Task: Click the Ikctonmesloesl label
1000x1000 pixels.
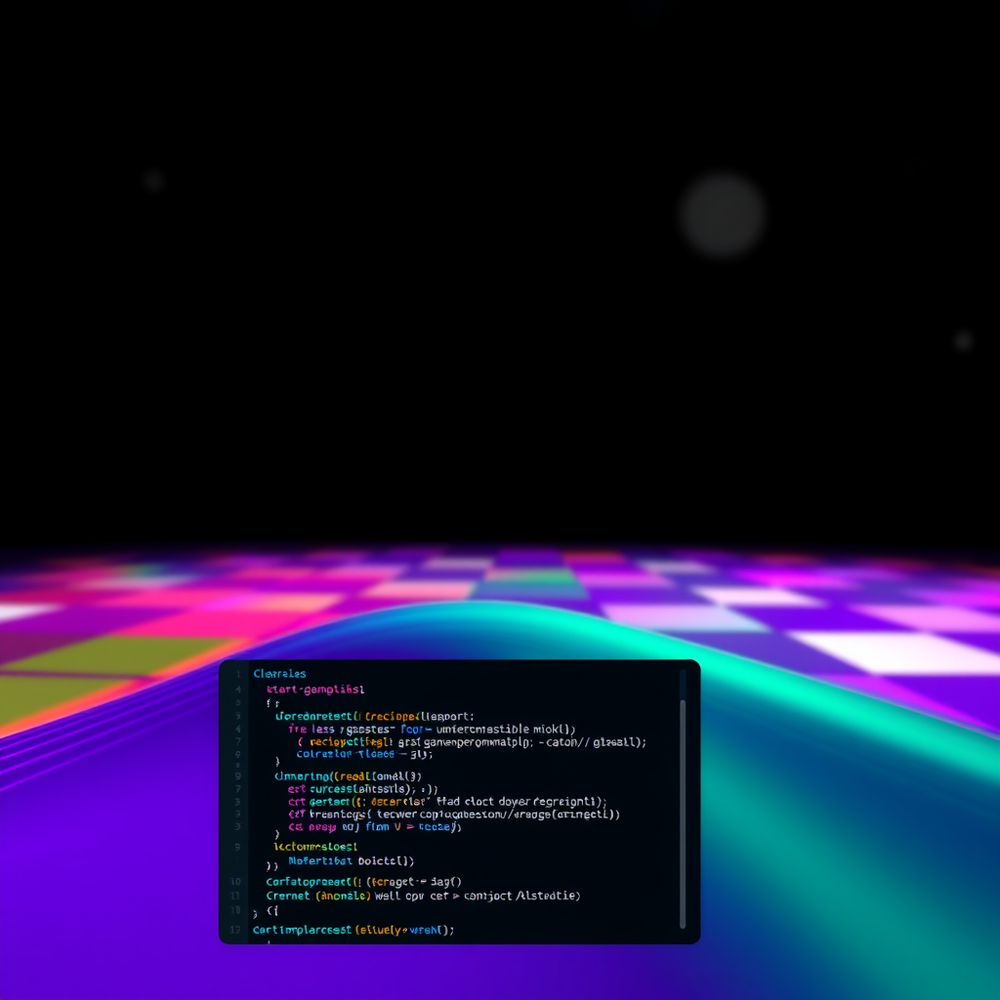Action: [314, 847]
